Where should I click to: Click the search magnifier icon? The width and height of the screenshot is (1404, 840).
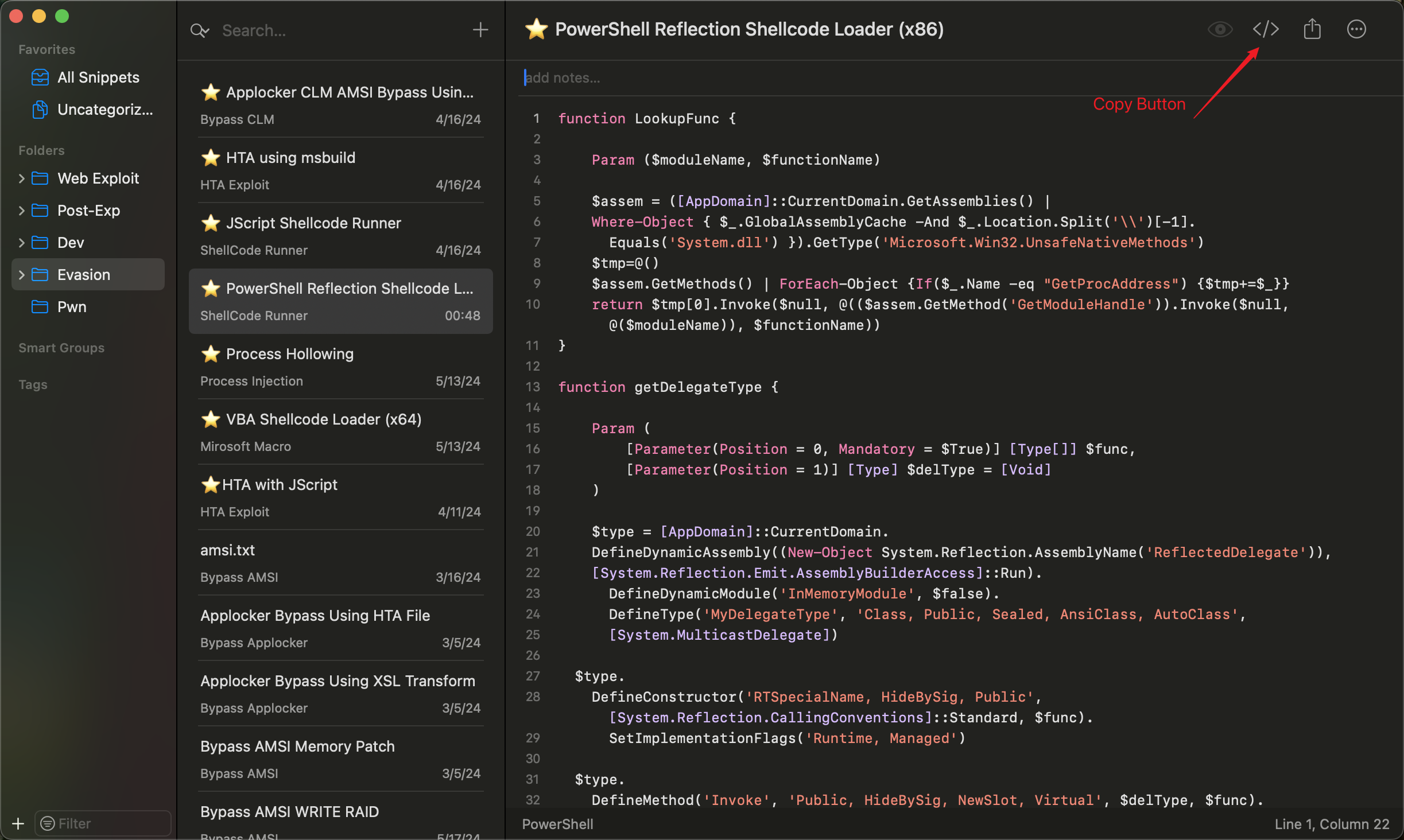click(199, 30)
